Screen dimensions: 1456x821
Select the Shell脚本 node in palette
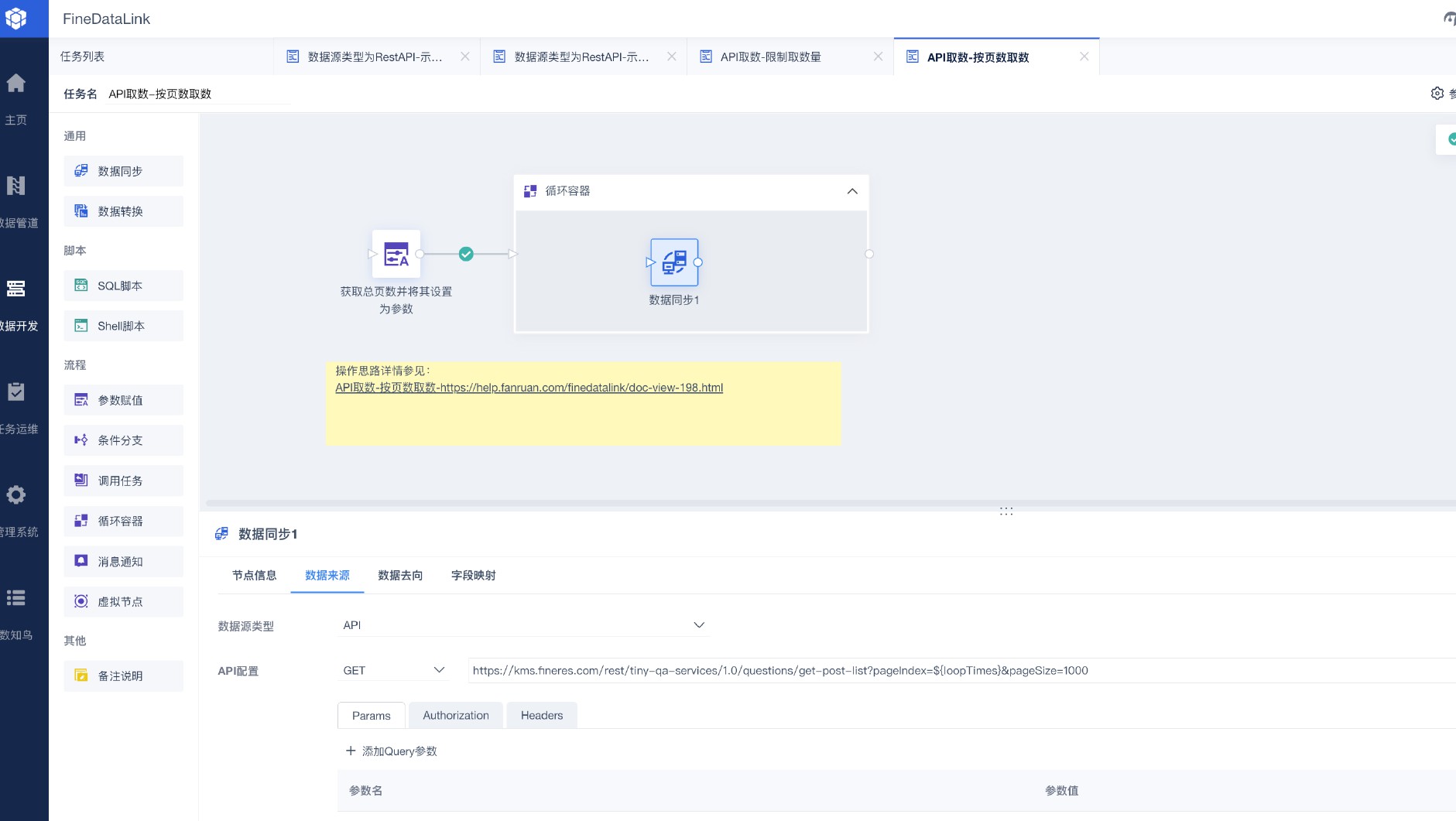124,326
